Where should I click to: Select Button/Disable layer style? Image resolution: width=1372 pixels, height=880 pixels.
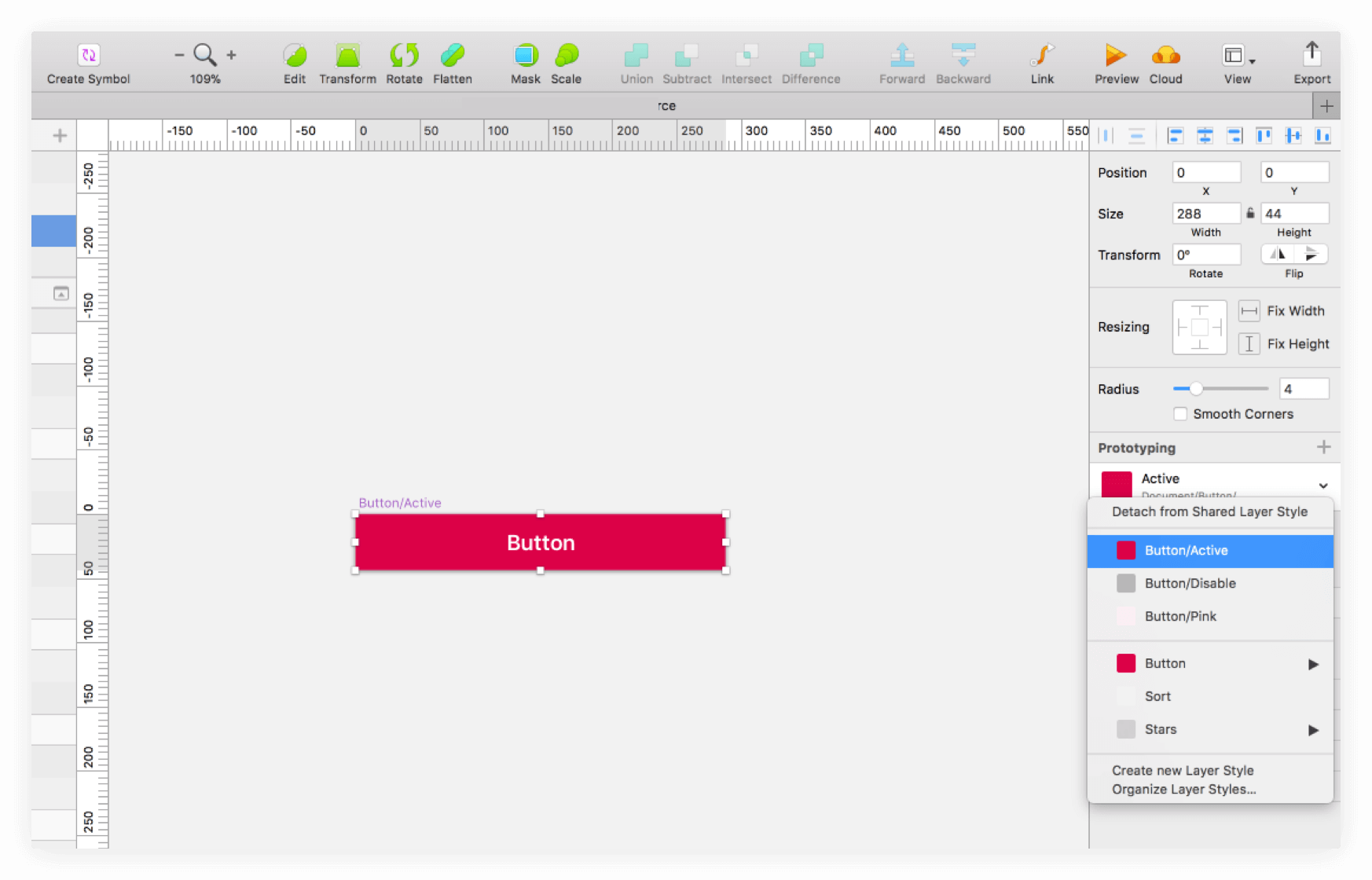coord(1190,584)
